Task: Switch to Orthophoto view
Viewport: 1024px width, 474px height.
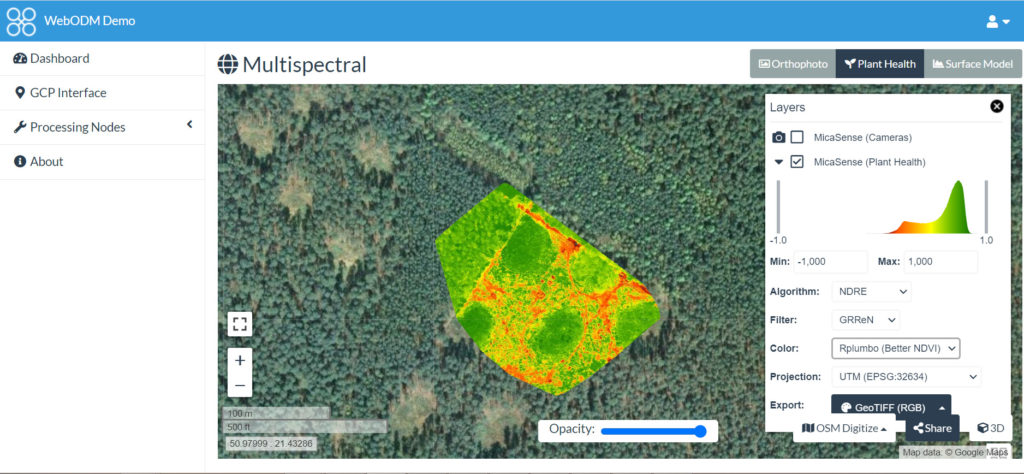Action: (793, 64)
